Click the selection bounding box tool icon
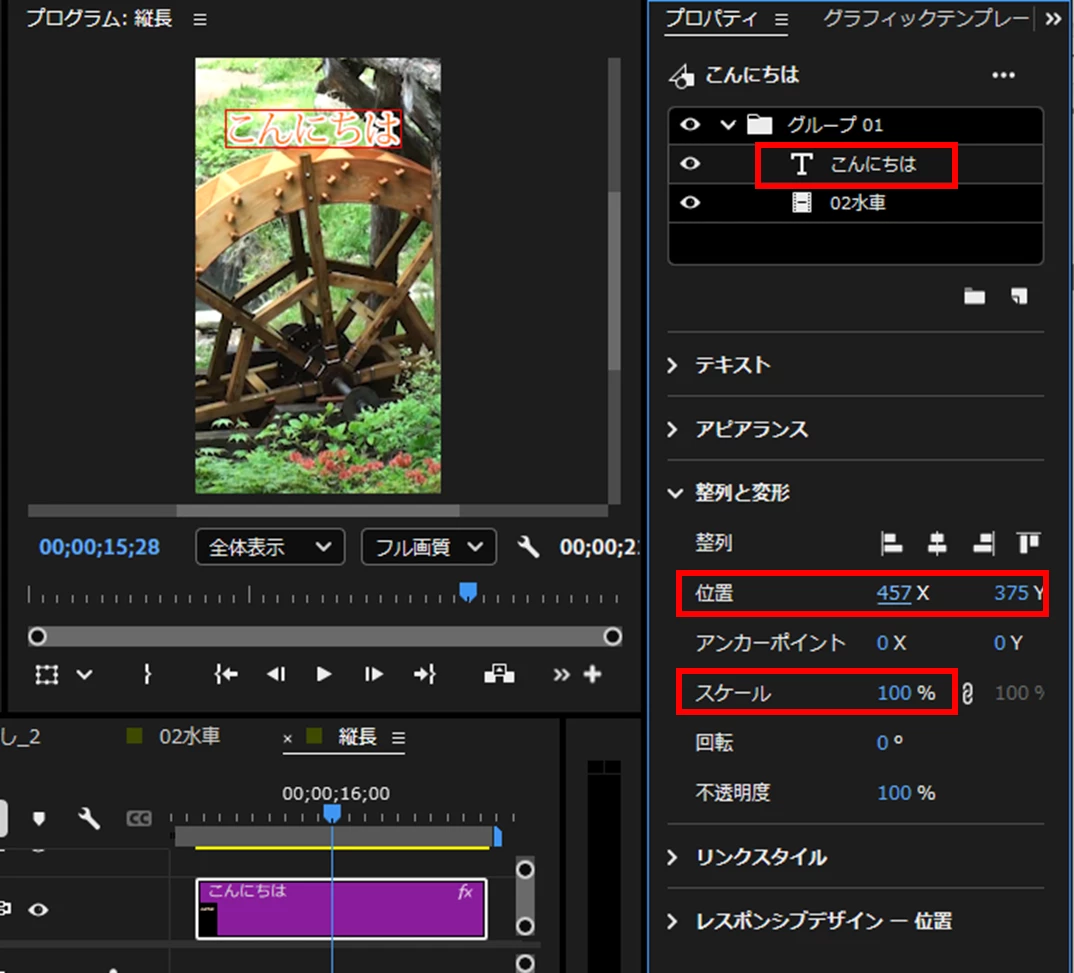Image resolution: width=1074 pixels, height=973 pixels. pos(47,675)
